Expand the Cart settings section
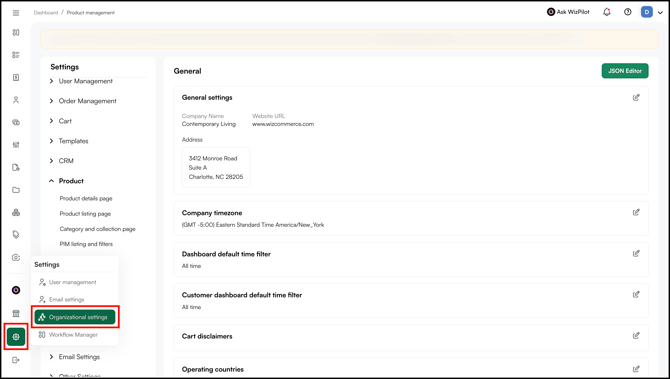Viewport: 670px width, 379px height. [60, 121]
